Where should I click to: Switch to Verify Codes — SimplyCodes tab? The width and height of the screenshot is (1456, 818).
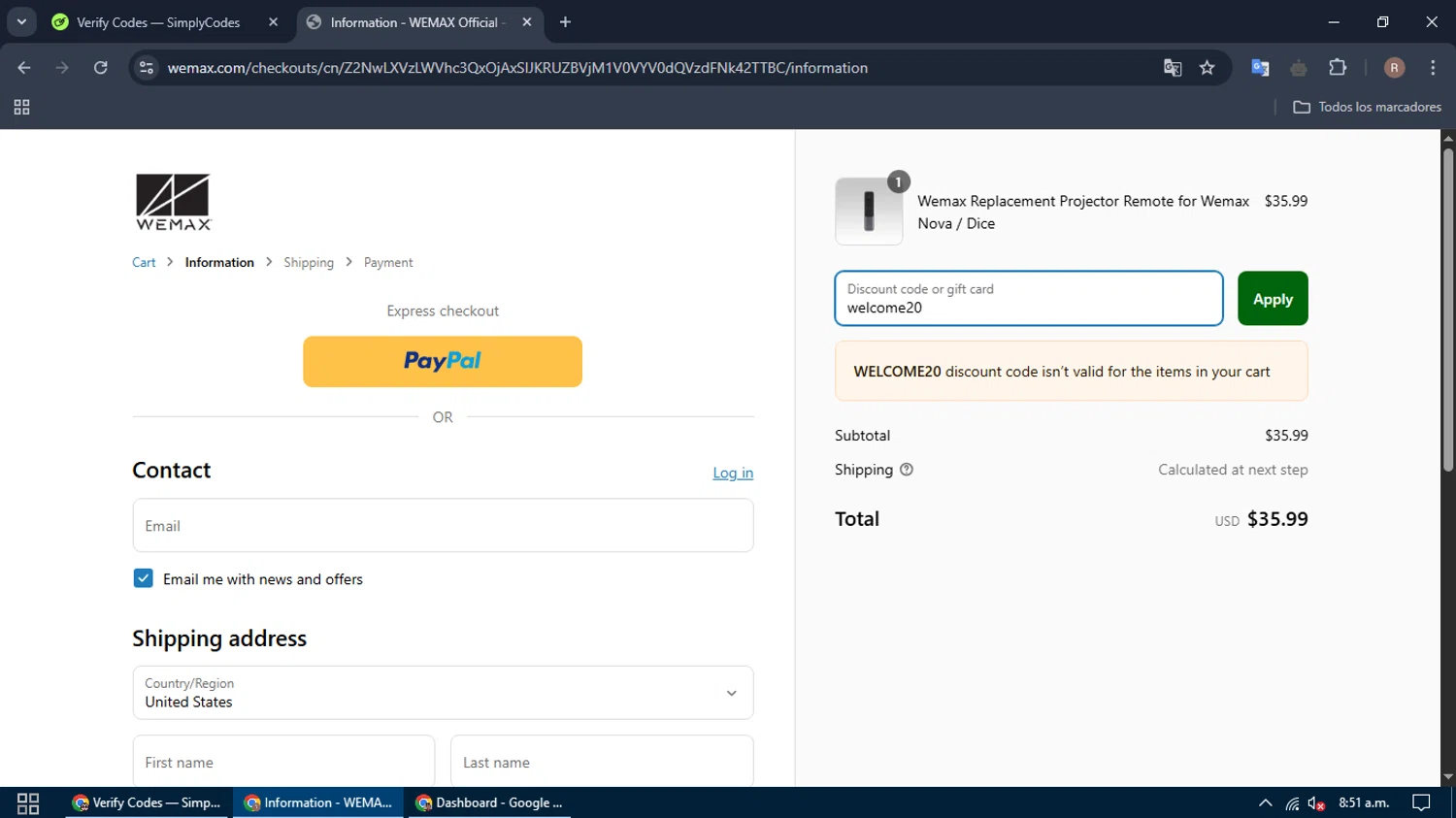tap(157, 22)
